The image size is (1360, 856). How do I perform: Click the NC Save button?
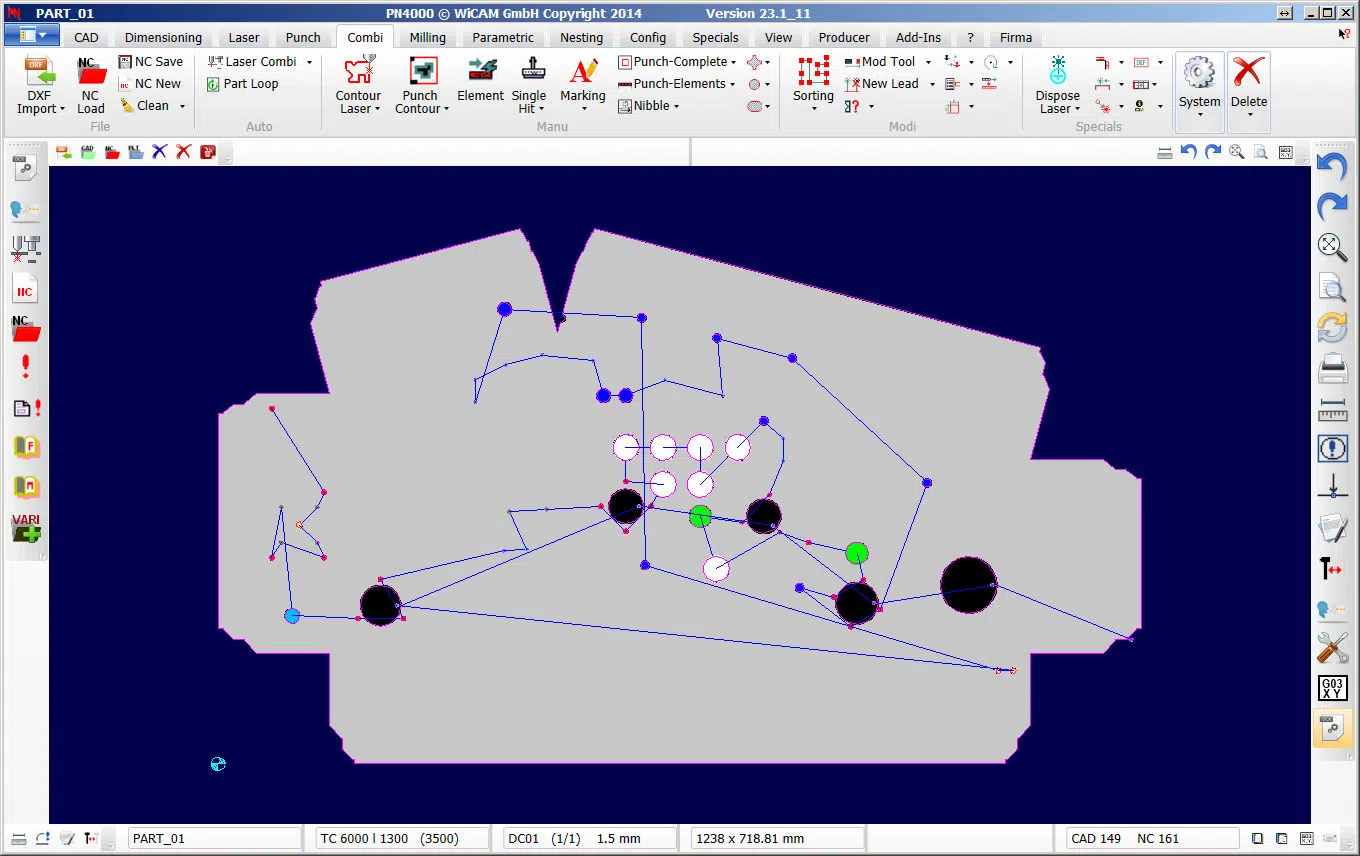151,62
